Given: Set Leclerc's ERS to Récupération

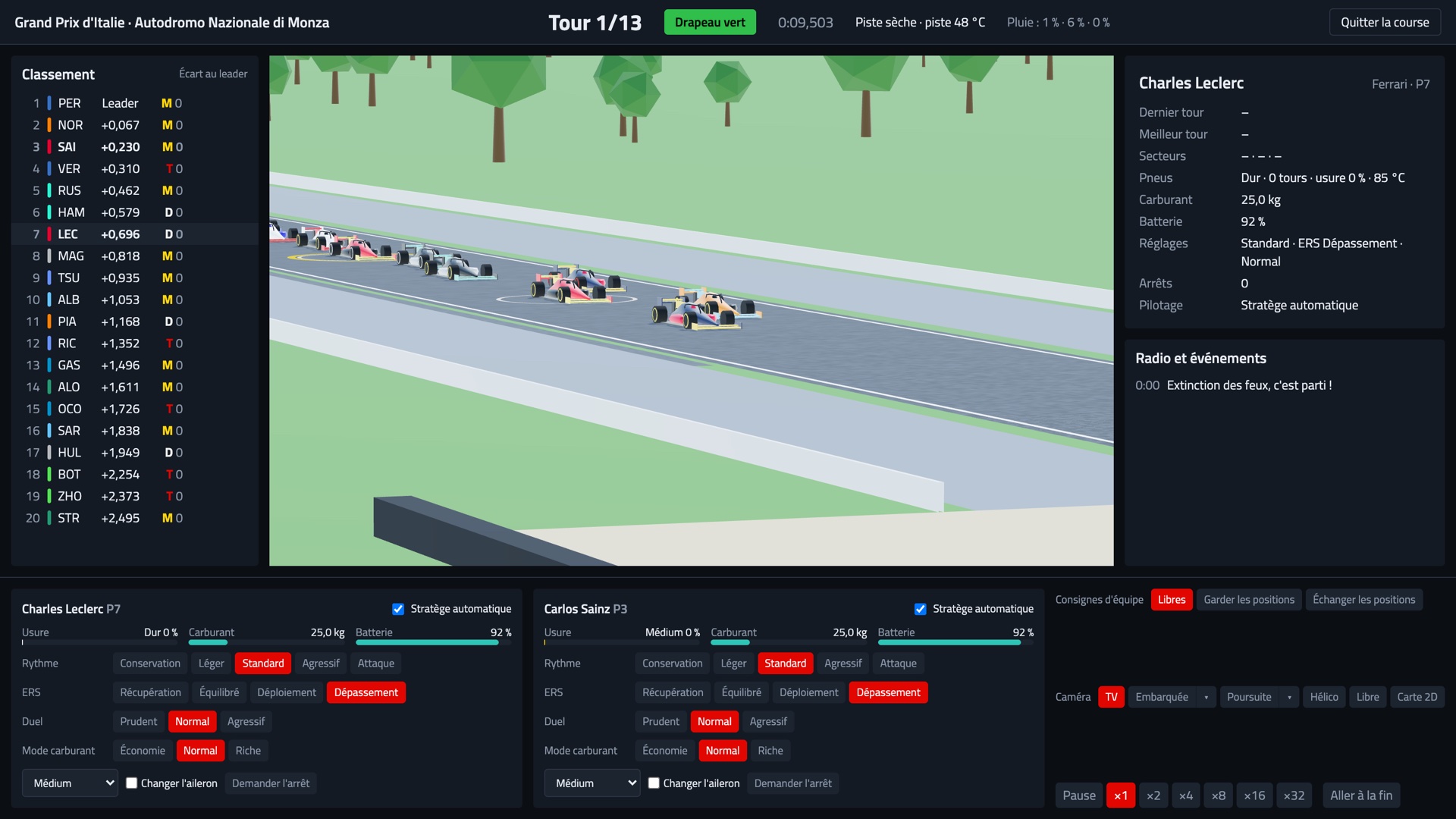Looking at the screenshot, I should pyautogui.click(x=150, y=692).
